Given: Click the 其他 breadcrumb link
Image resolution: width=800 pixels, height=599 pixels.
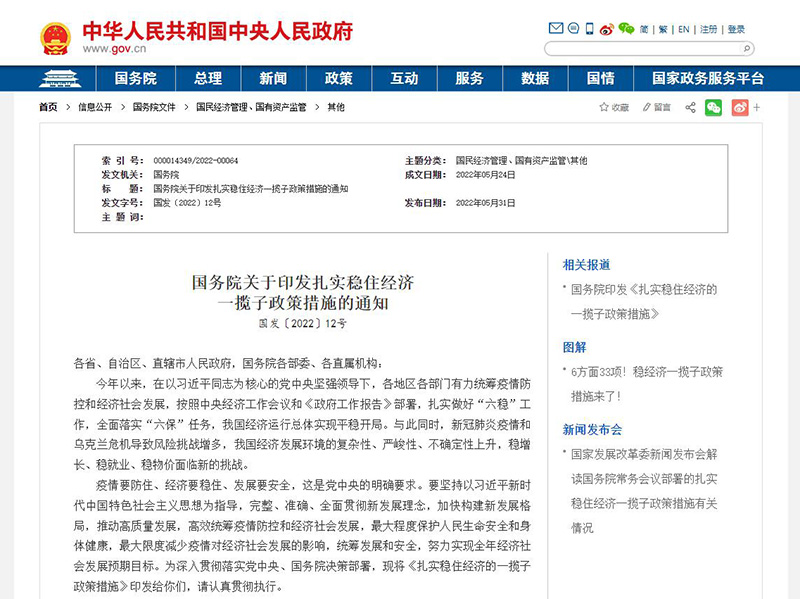Looking at the screenshot, I should coord(336,107).
